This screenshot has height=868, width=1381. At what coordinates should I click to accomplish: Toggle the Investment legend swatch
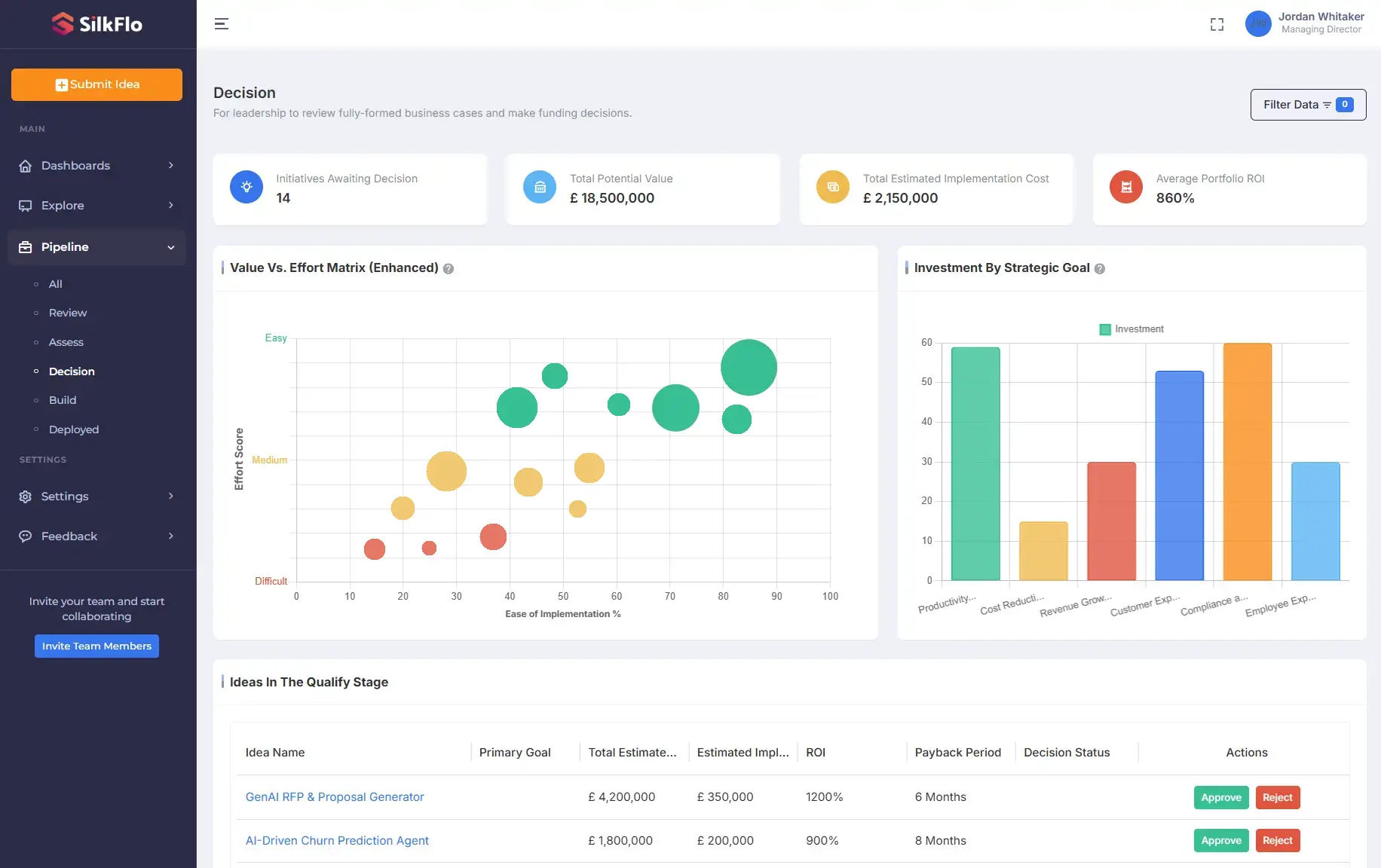[x=1105, y=329]
